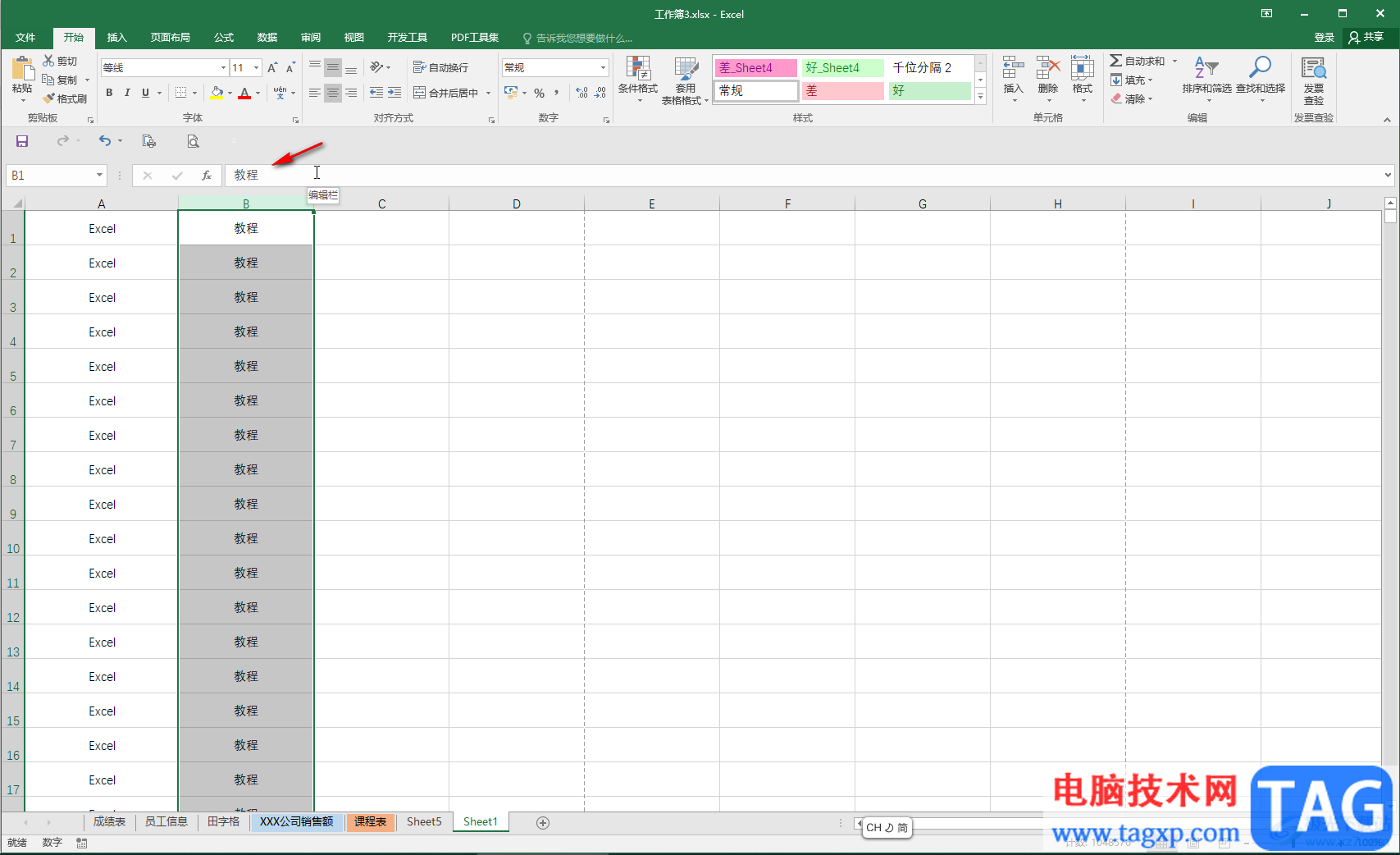Click the insert function fx icon
The image size is (1400, 855).
[x=207, y=175]
